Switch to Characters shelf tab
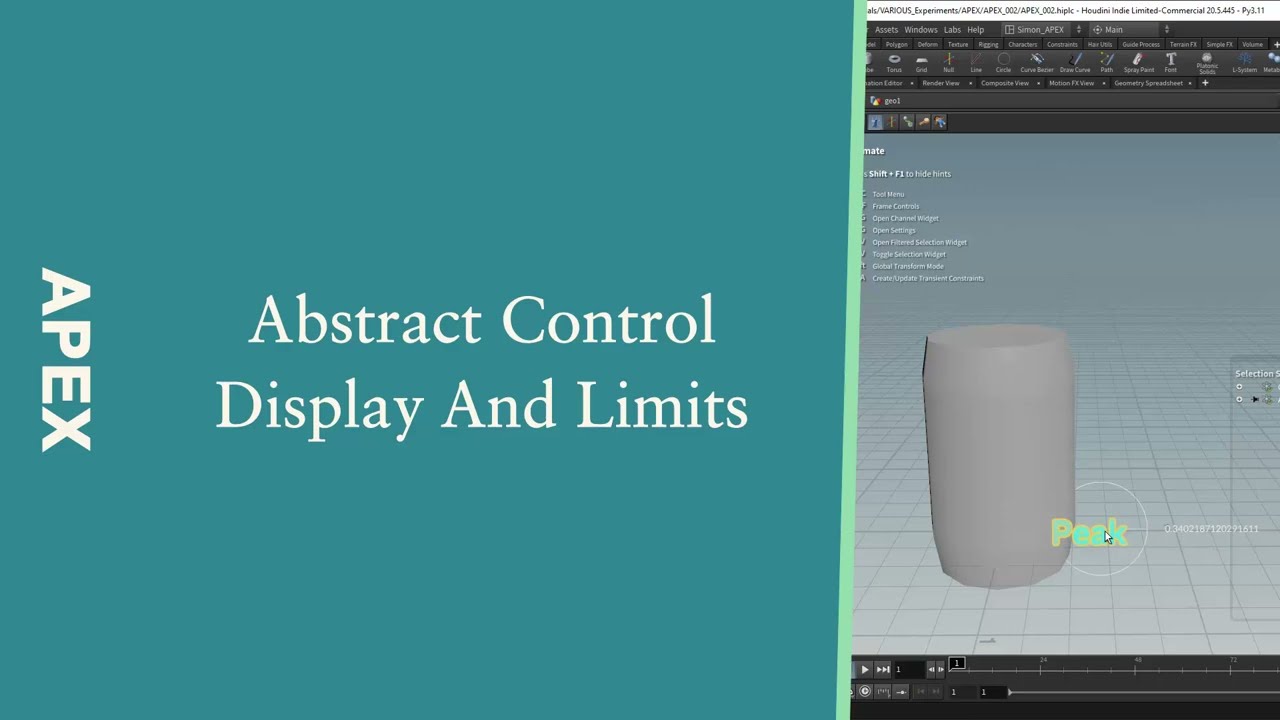The height and width of the screenshot is (720, 1280). 1022,45
